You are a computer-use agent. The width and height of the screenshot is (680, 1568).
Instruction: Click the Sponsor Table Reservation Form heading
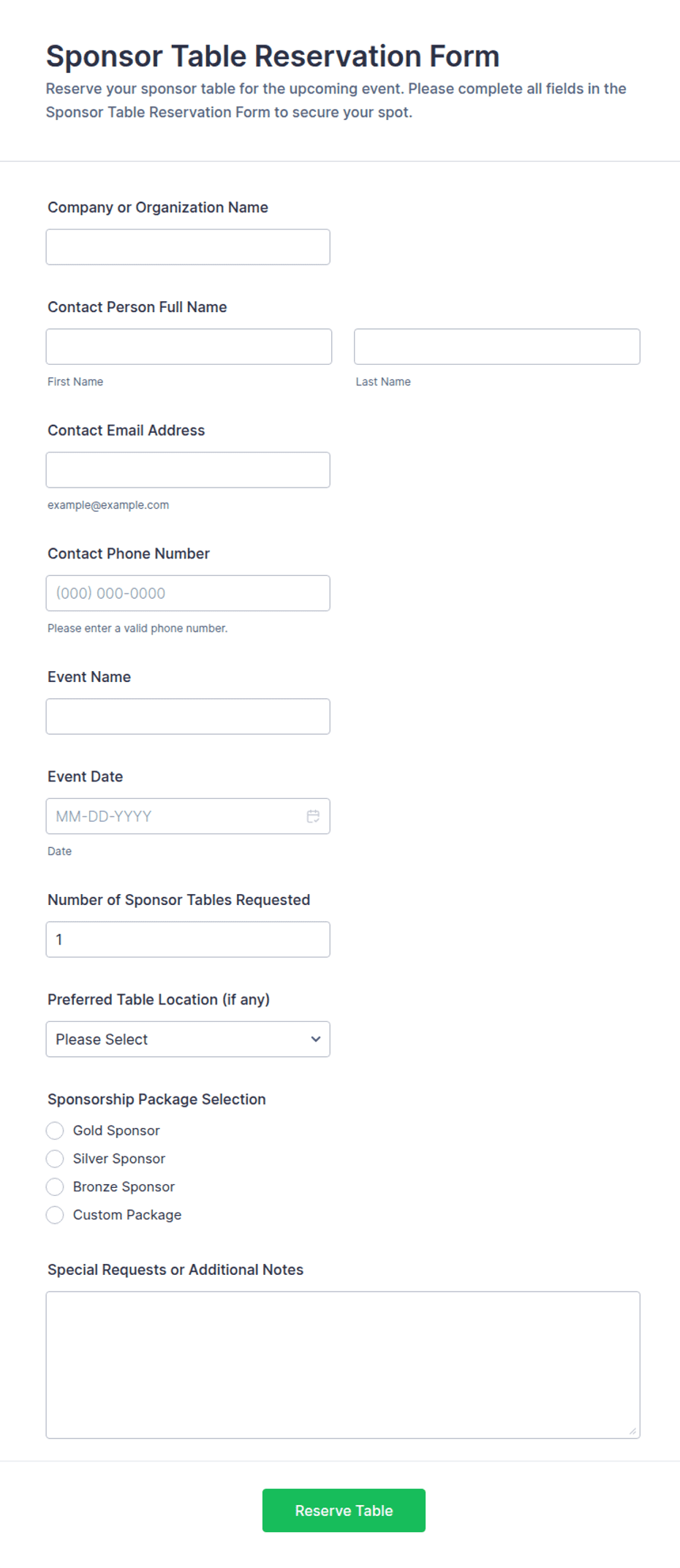273,56
